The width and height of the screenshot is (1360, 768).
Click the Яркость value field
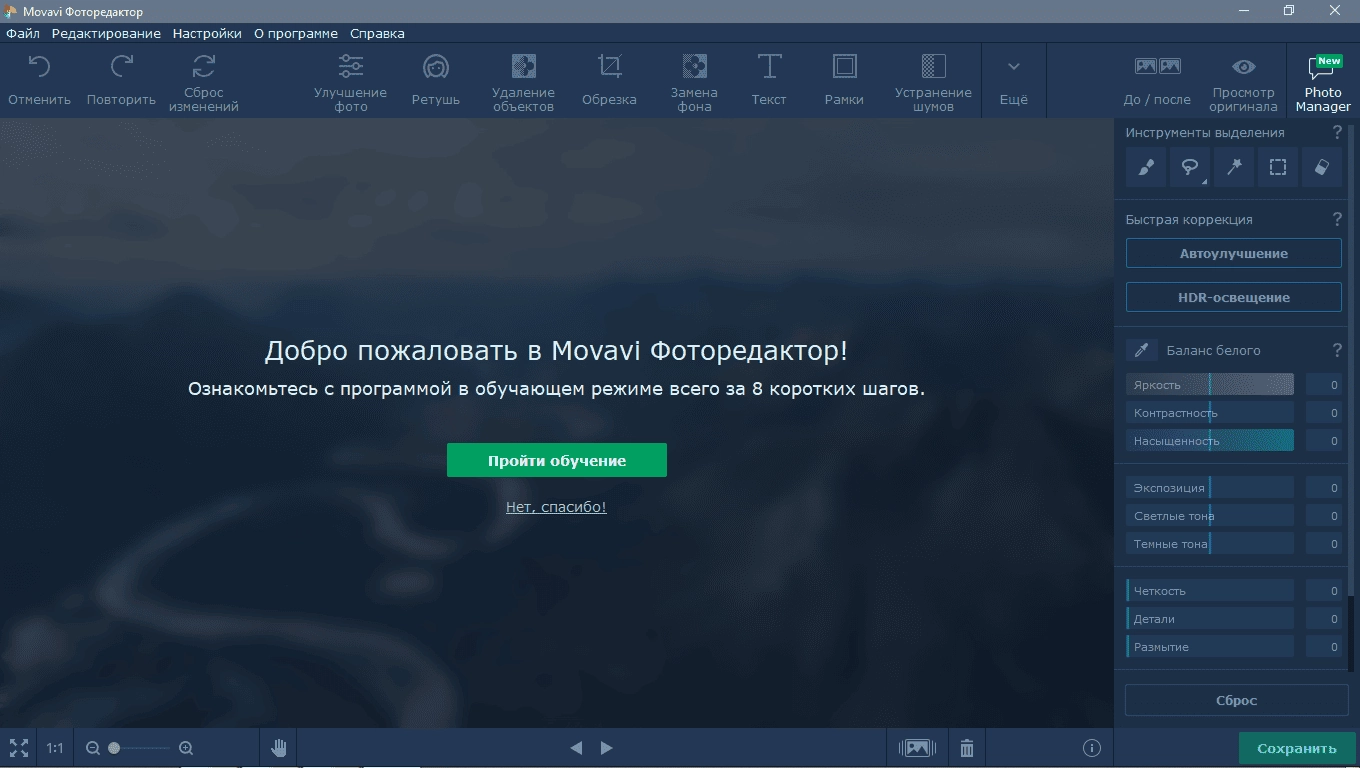[x=1324, y=385]
